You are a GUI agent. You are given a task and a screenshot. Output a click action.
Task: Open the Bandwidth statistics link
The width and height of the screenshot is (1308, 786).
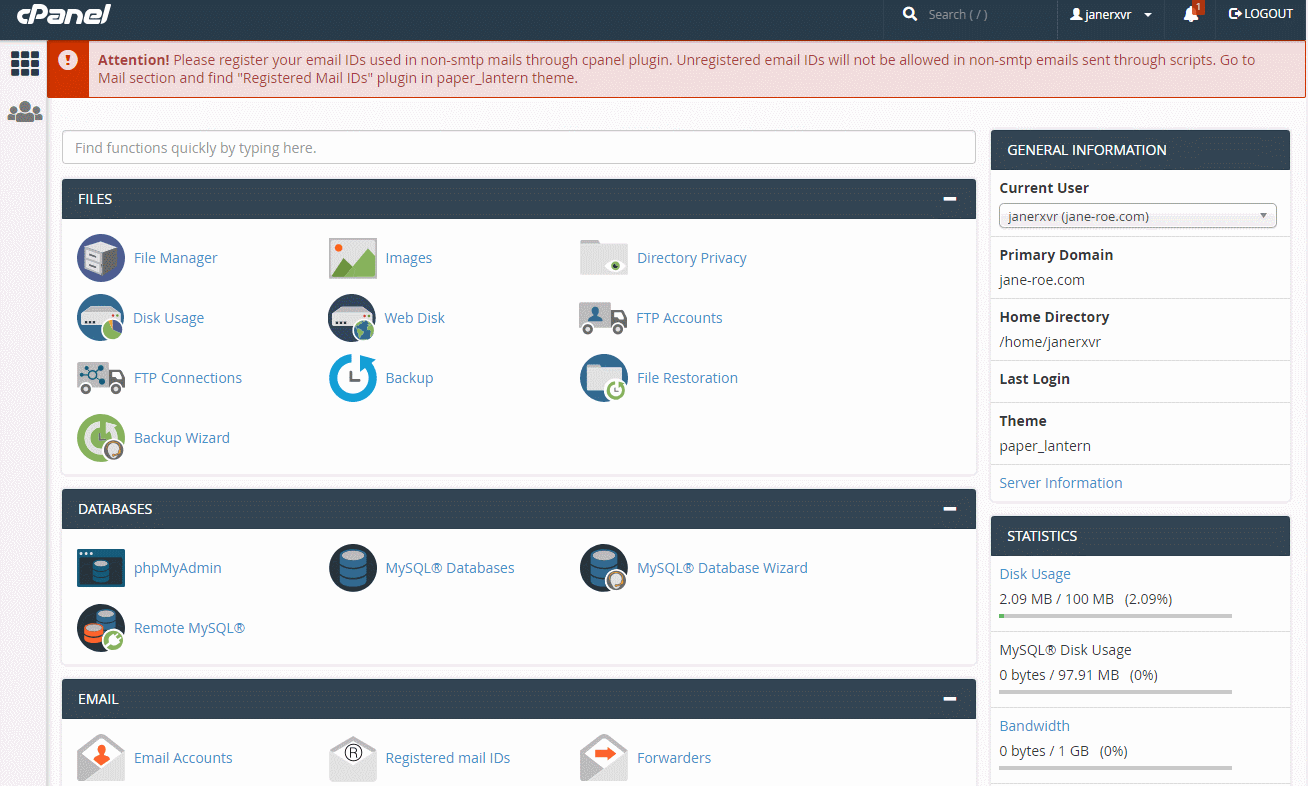pos(1034,726)
